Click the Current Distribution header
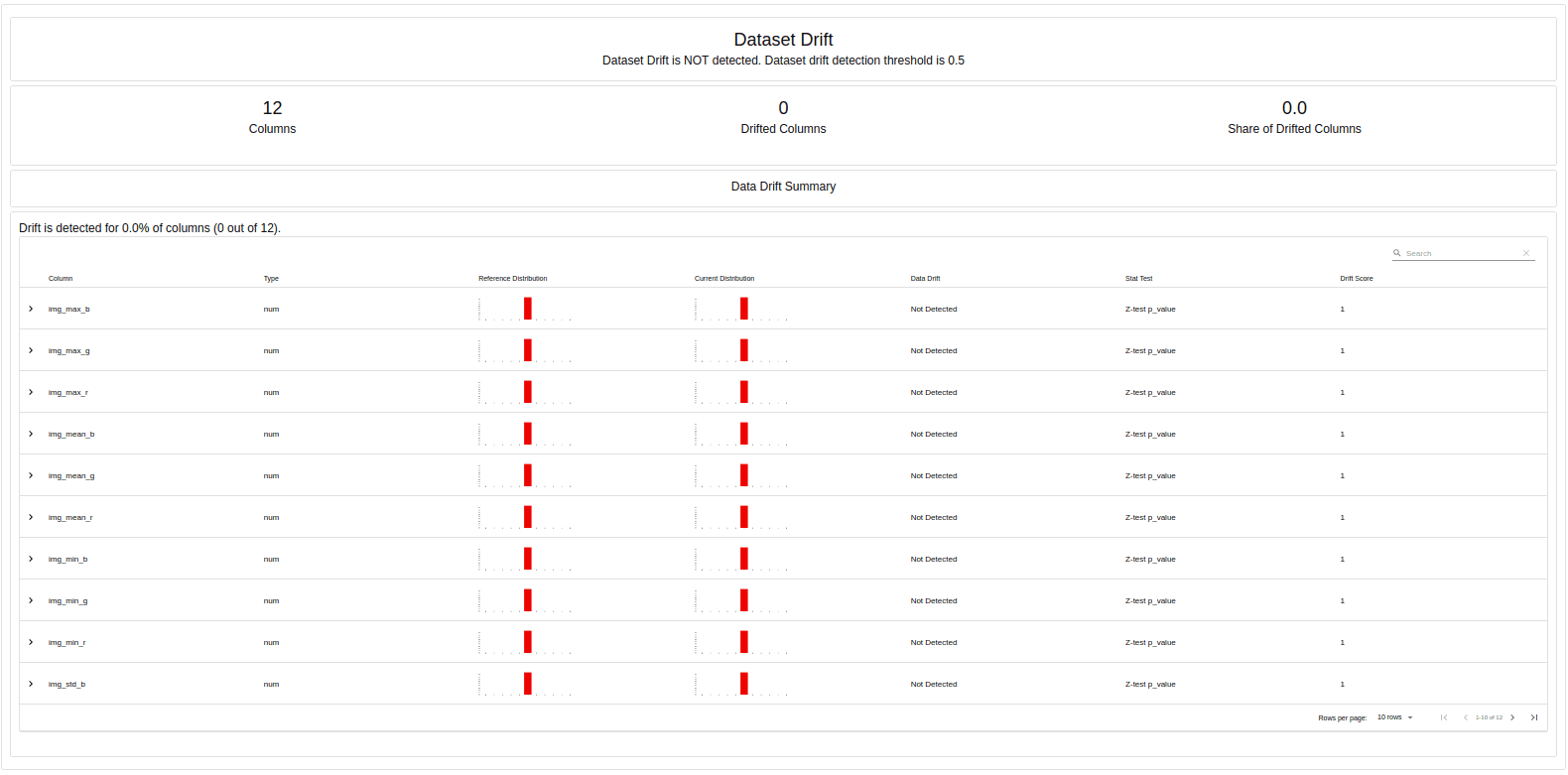This screenshot has width=1568, height=775. tap(724, 279)
